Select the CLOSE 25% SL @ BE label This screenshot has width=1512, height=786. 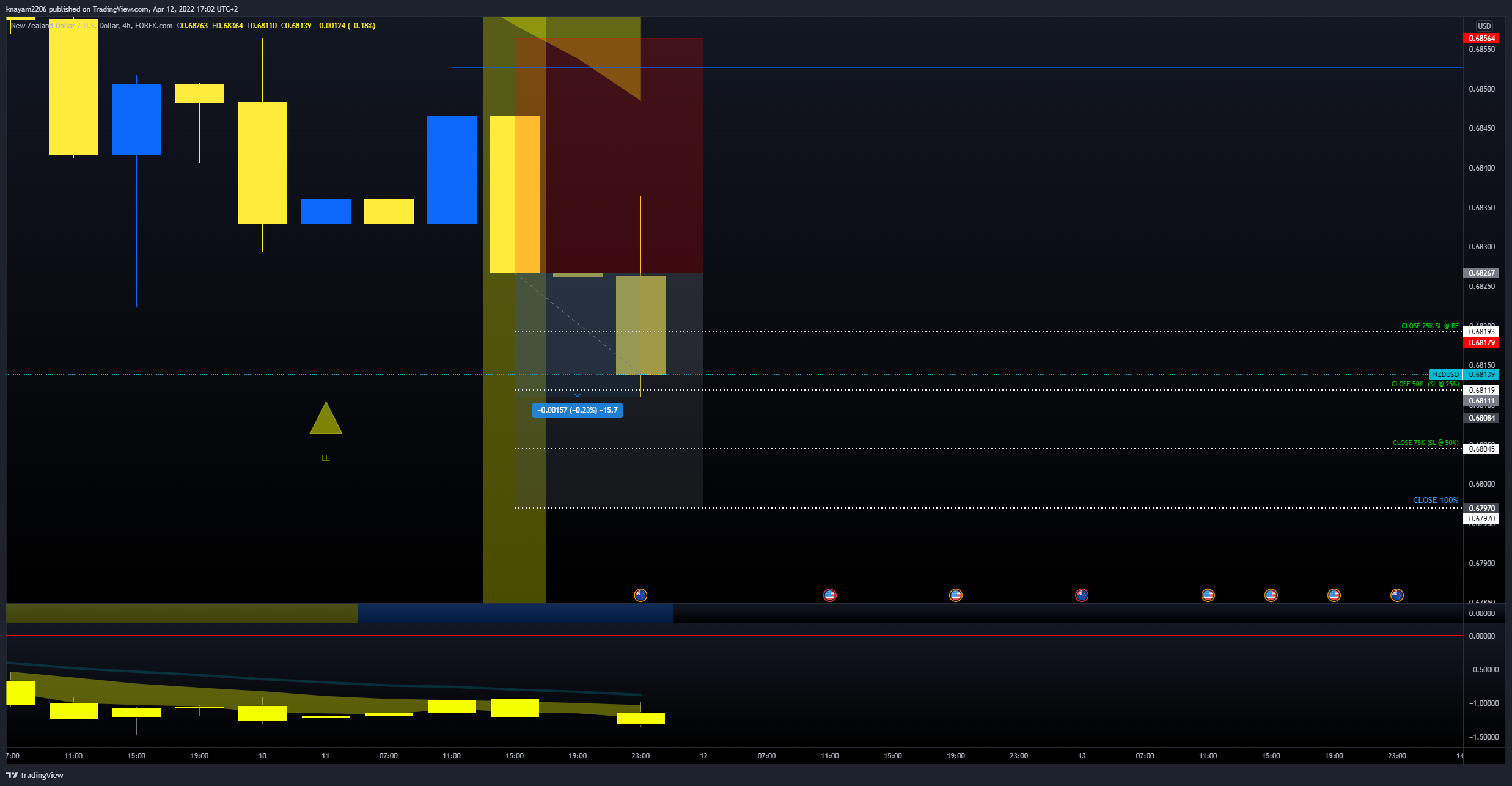(1430, 326)
